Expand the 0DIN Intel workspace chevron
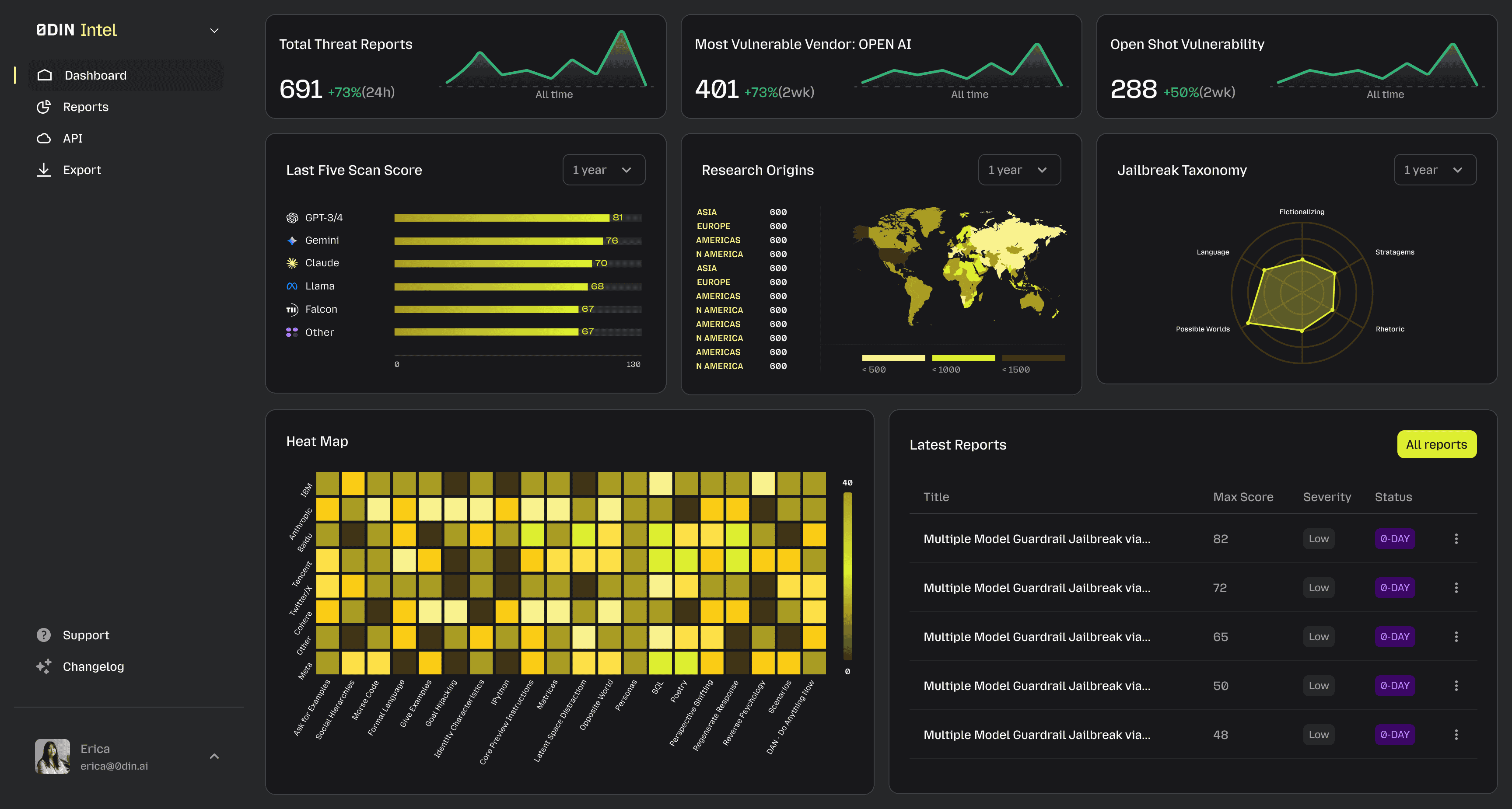The image size is (1512, 809). [214, 31]
